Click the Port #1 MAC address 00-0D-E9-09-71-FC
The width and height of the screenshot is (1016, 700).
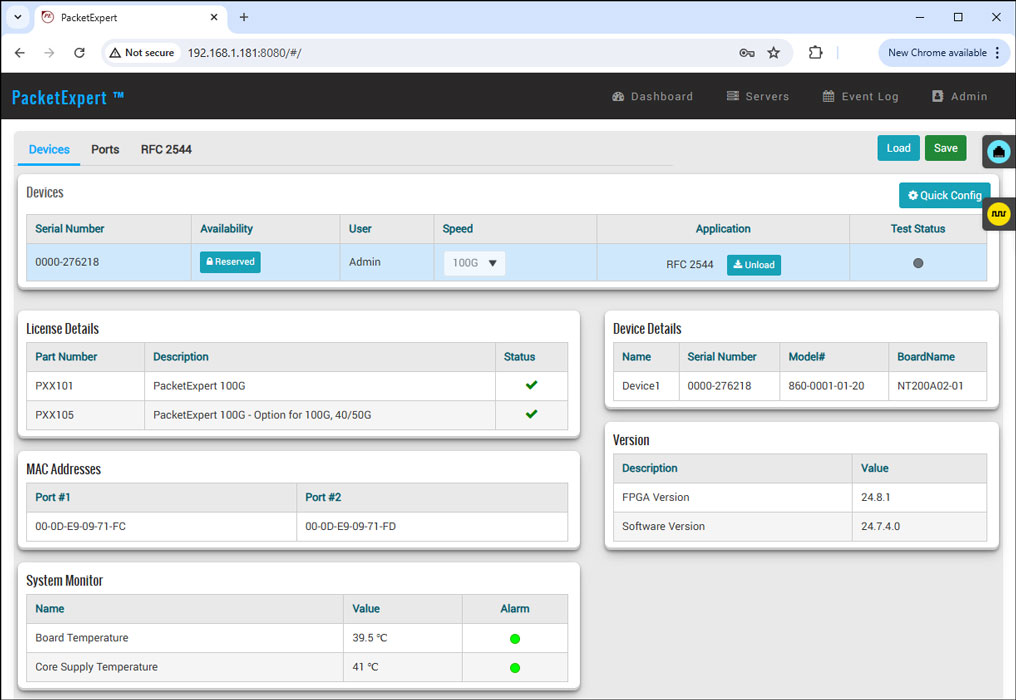click(x=80, y=527)
